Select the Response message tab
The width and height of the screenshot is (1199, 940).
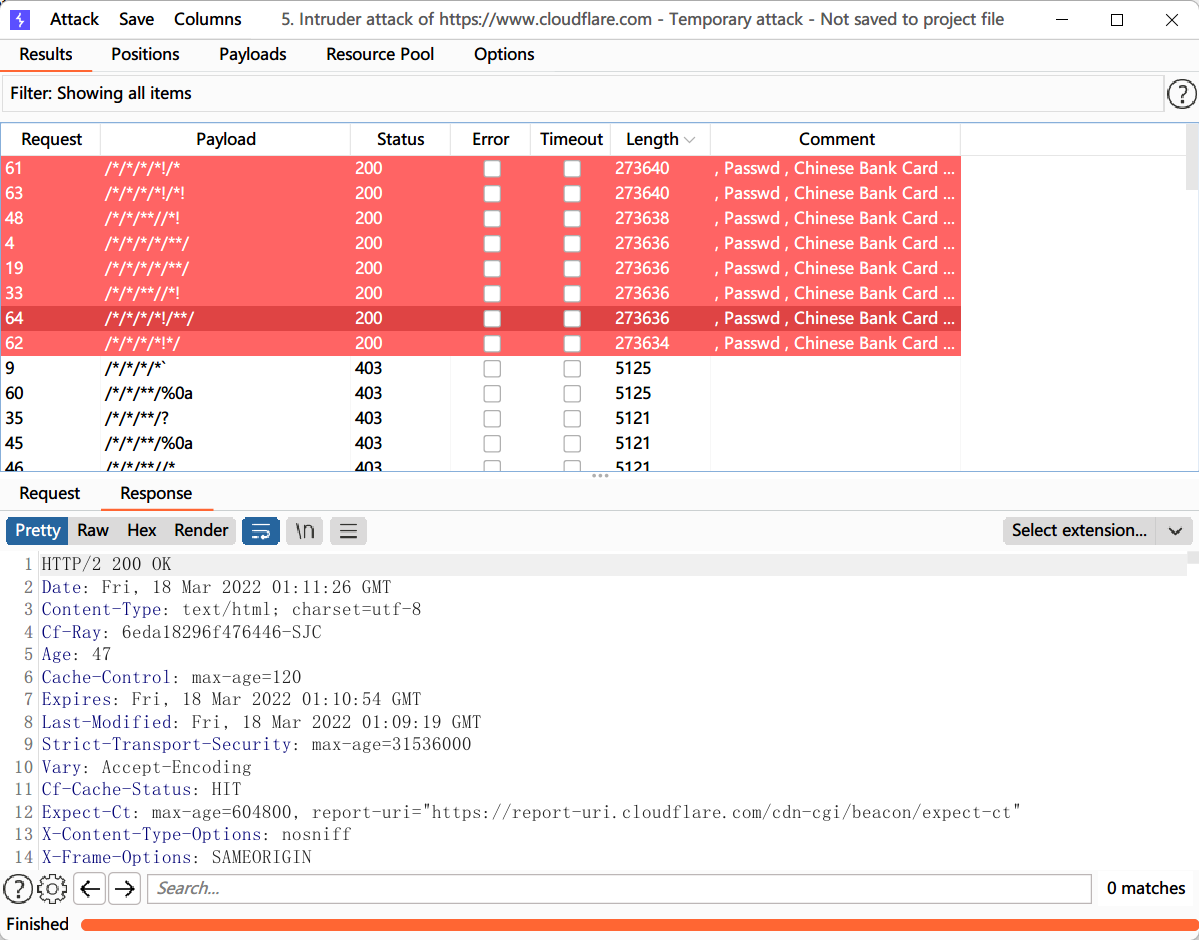pos(156,493)
